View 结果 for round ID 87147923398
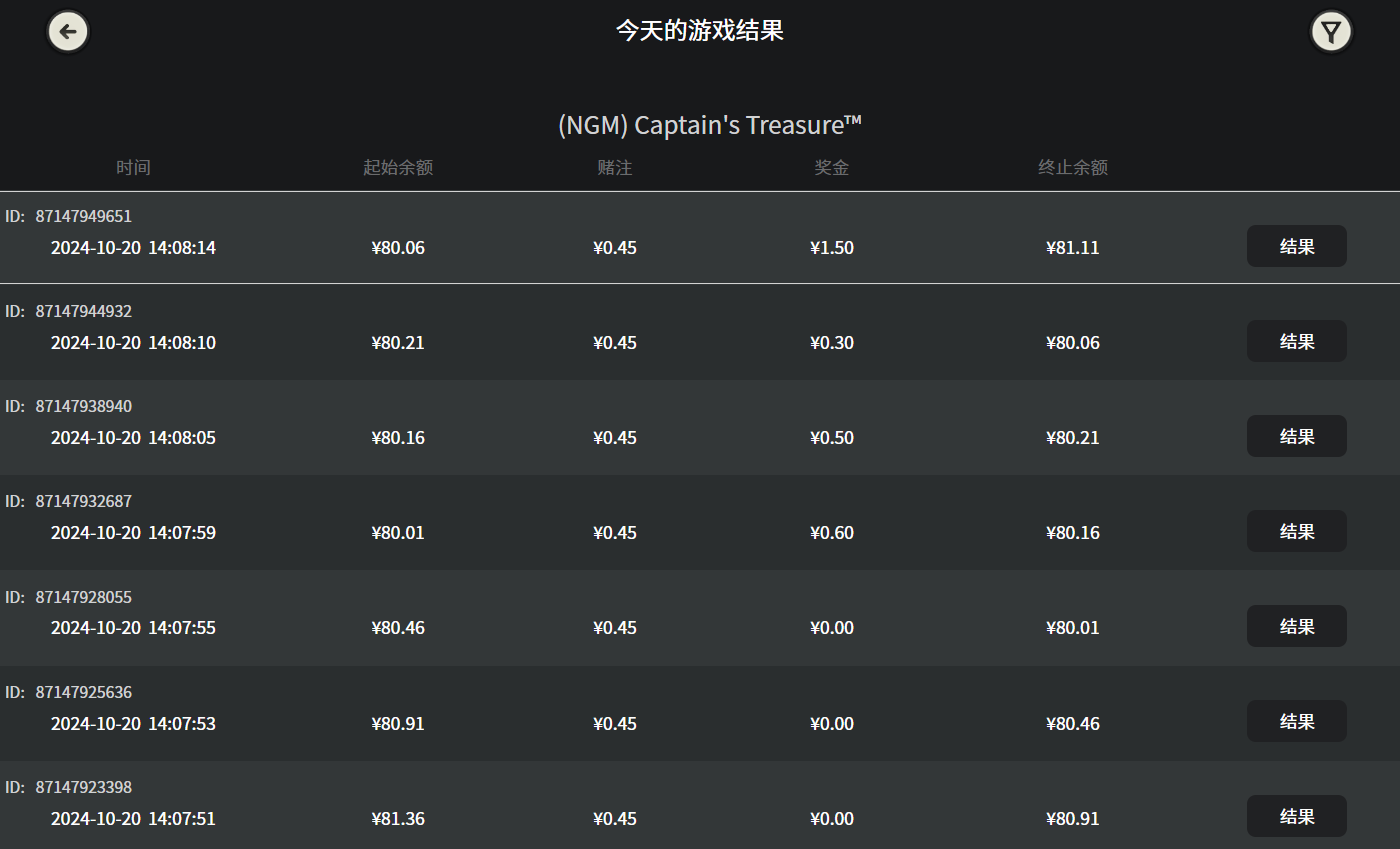Screen dimensions: 1400x849 coord(1296,816)
